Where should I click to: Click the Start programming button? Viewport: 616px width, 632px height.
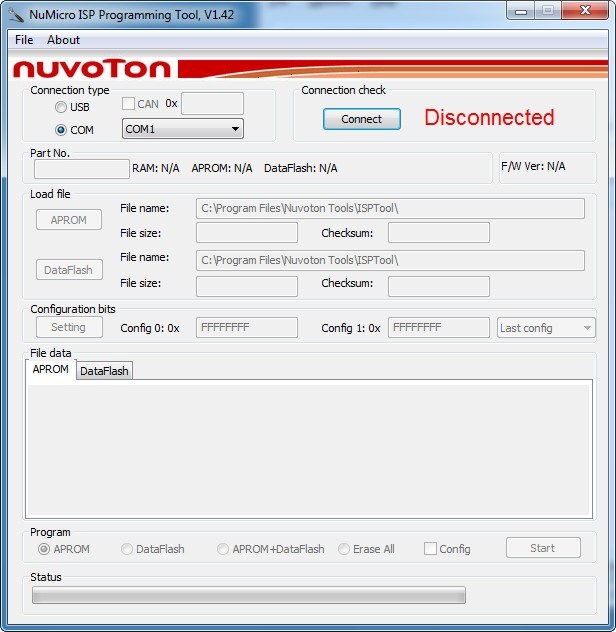click(x=543, y=548)
